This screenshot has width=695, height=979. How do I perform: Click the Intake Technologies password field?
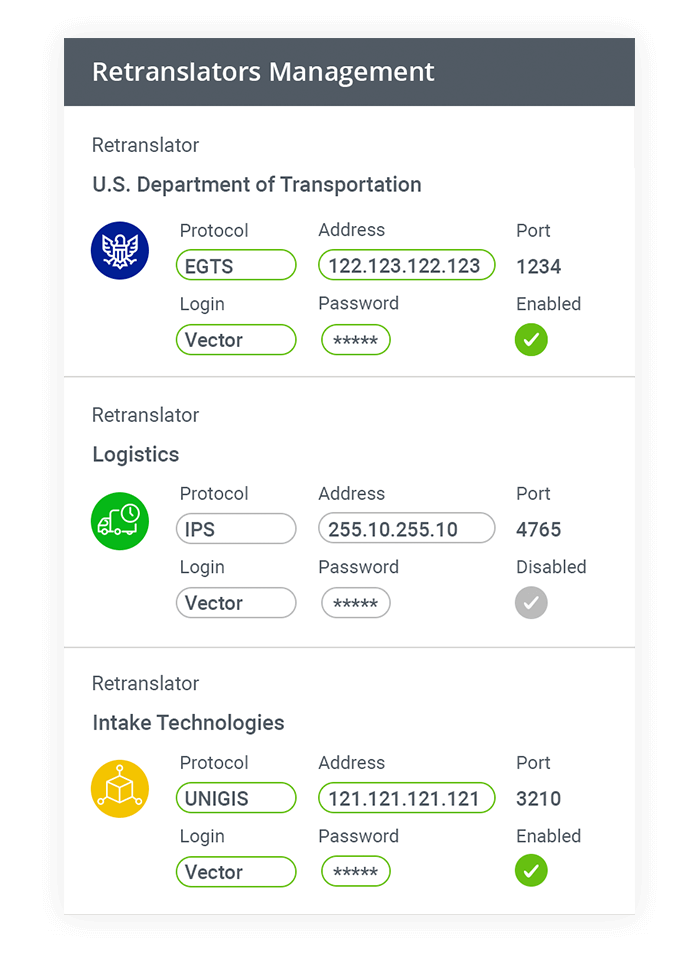356,872
